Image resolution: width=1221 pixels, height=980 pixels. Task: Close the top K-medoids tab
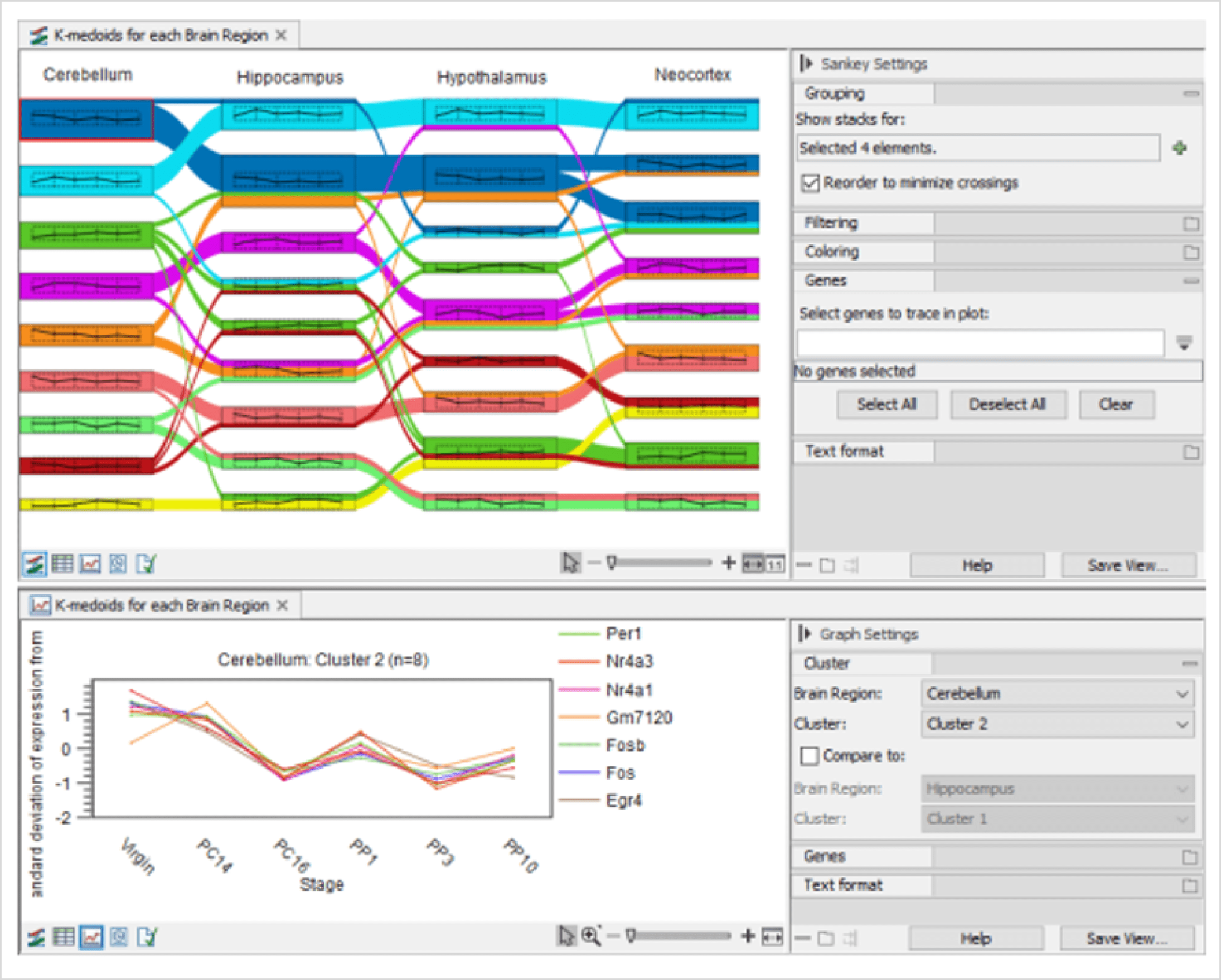(282, 36)
